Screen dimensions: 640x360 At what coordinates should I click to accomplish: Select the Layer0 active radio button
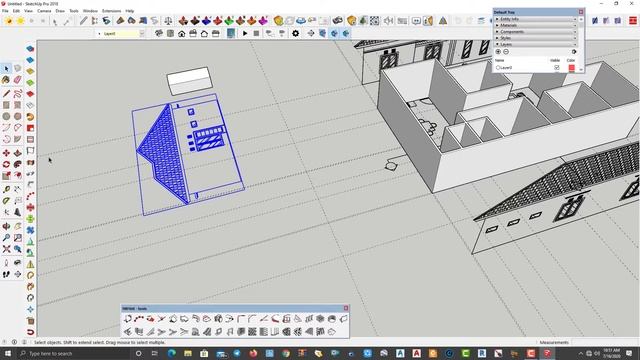pos(498,68)
